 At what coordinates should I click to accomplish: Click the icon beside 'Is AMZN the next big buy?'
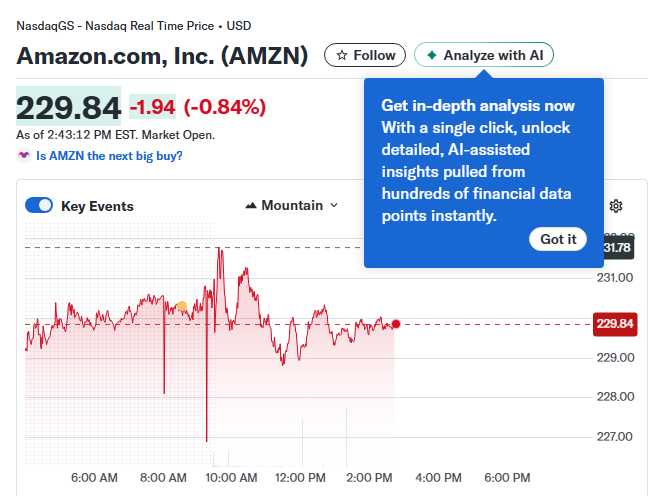24,156
